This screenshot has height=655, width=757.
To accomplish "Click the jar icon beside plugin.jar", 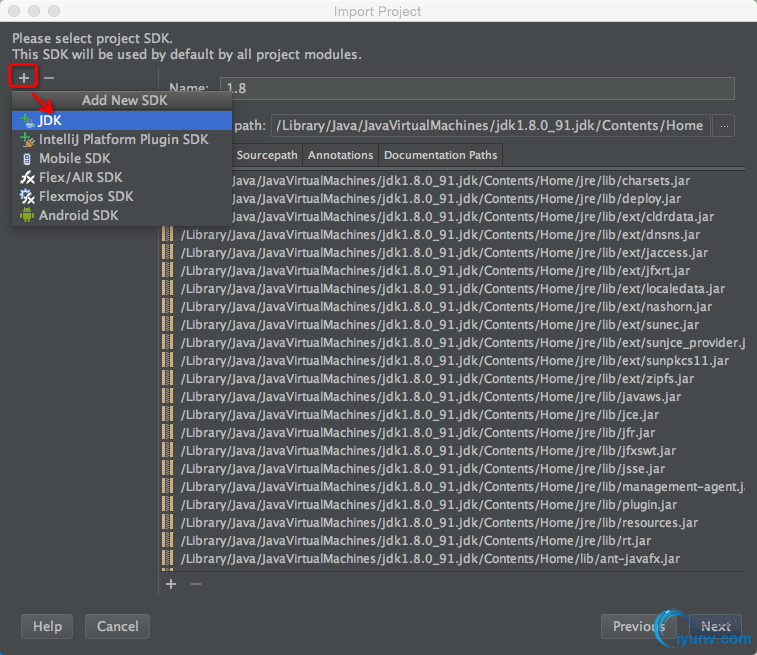I will pyautogui.click(x=168, y=505).
